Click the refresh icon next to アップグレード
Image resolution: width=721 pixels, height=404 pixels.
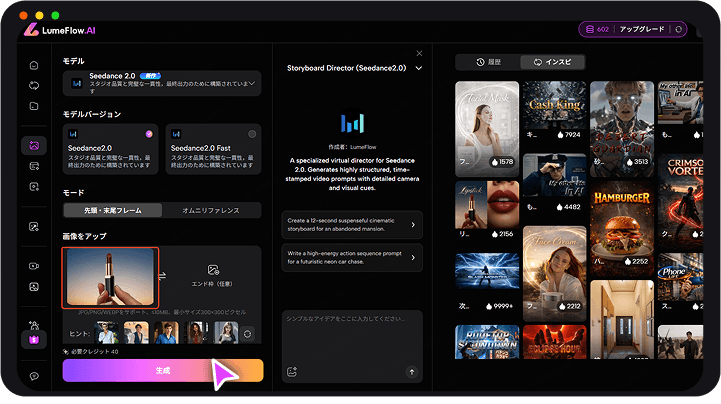(680, 30)
